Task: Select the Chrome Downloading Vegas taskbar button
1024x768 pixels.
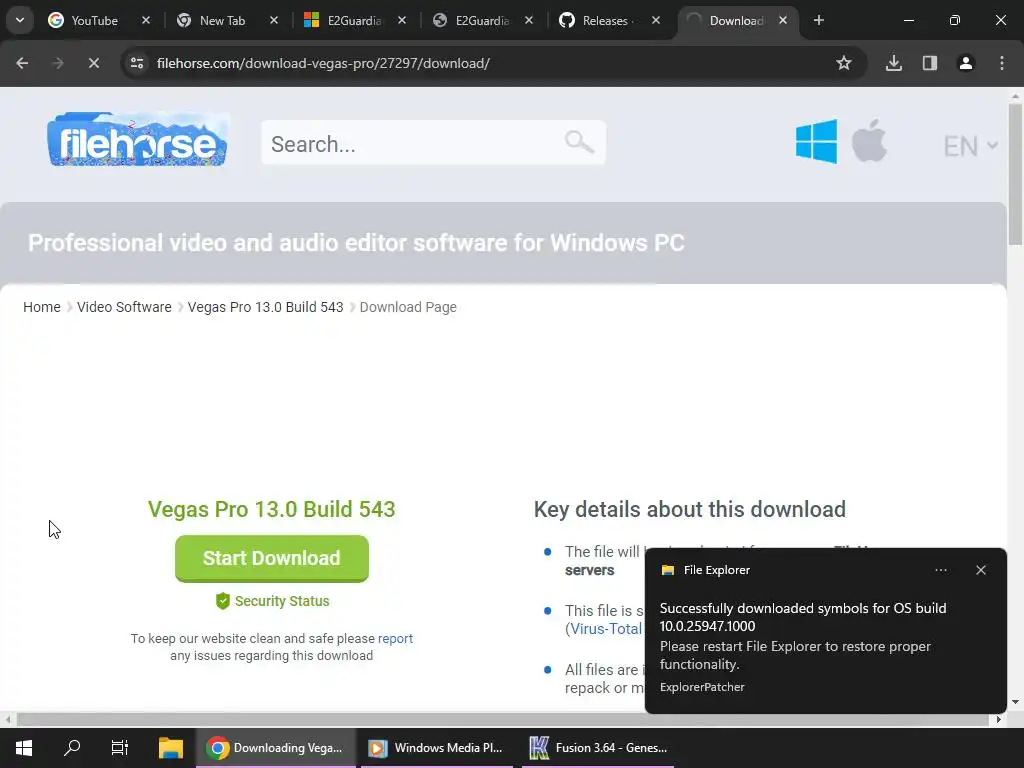Action: [276, 748]
